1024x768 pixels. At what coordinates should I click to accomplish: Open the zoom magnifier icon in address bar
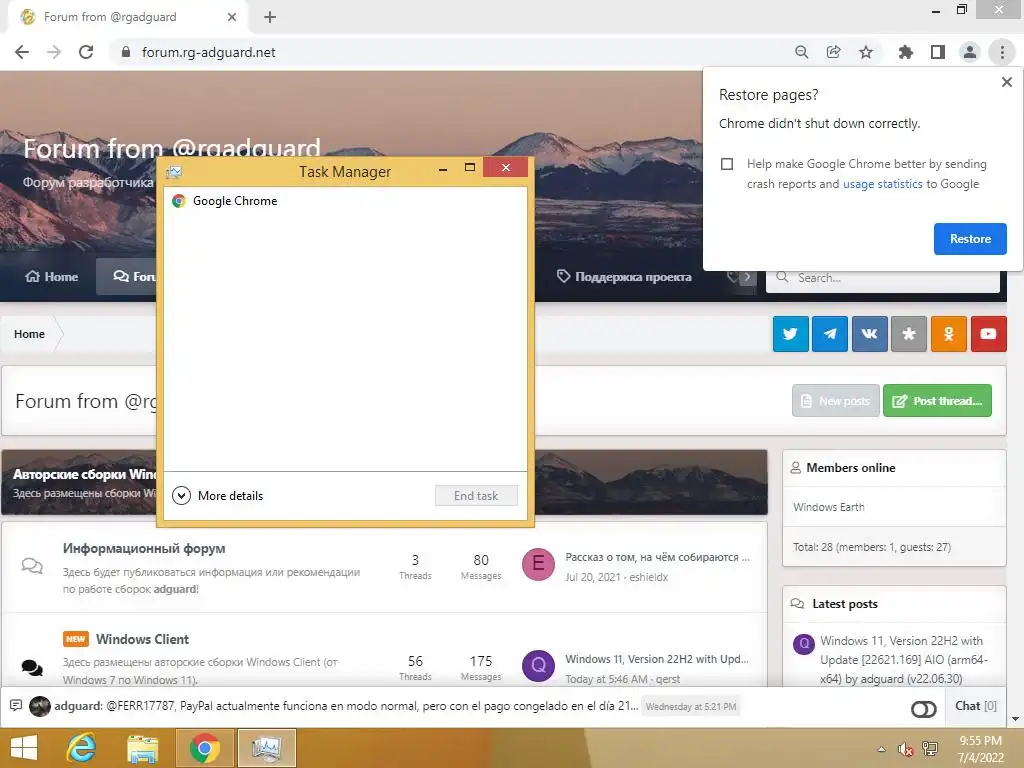click(x=801, y=52)
